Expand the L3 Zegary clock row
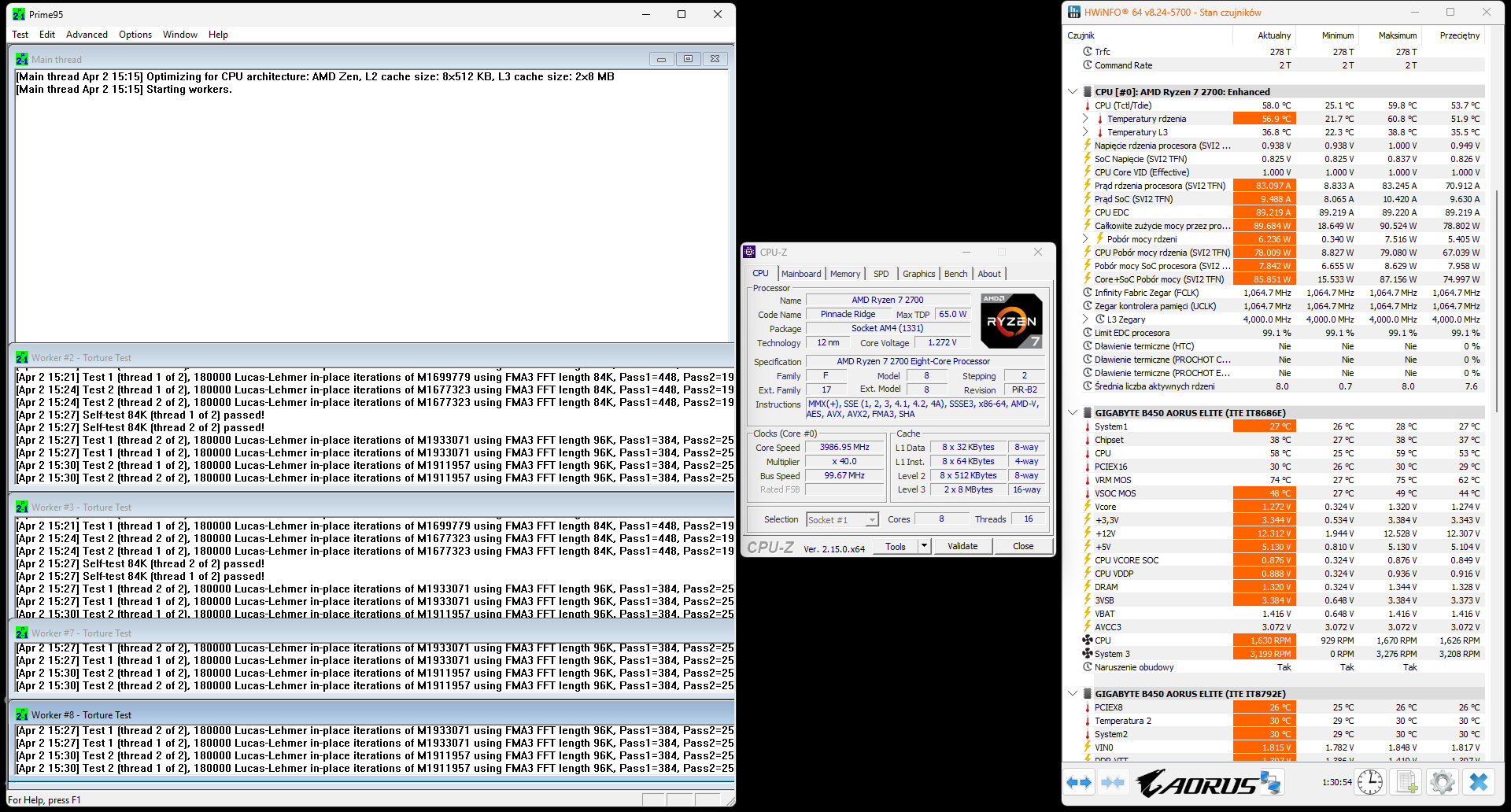This screenshot has width=1511, height=812. [1085, 319]
